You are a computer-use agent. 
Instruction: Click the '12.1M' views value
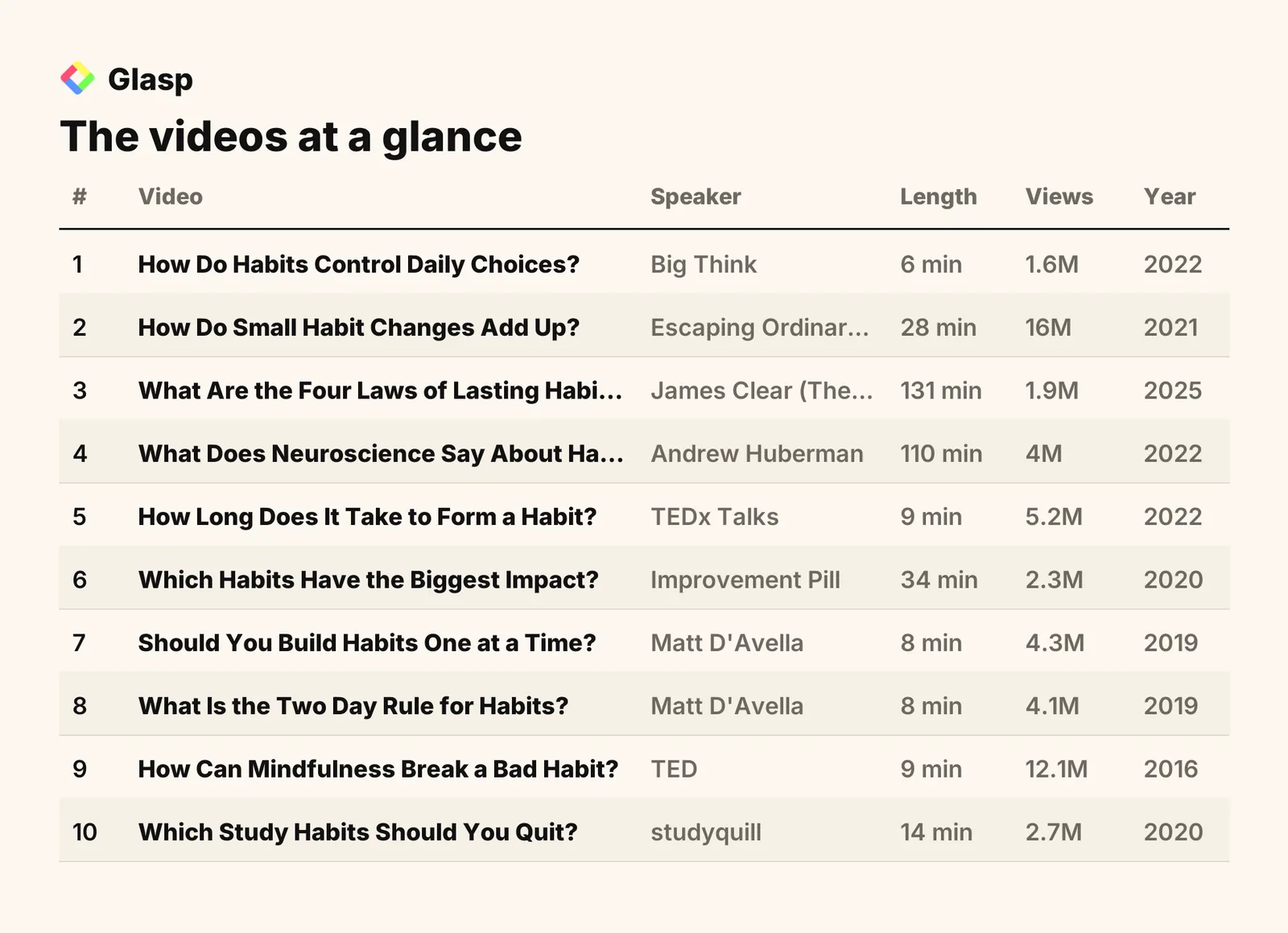(x=1056, y=769)
